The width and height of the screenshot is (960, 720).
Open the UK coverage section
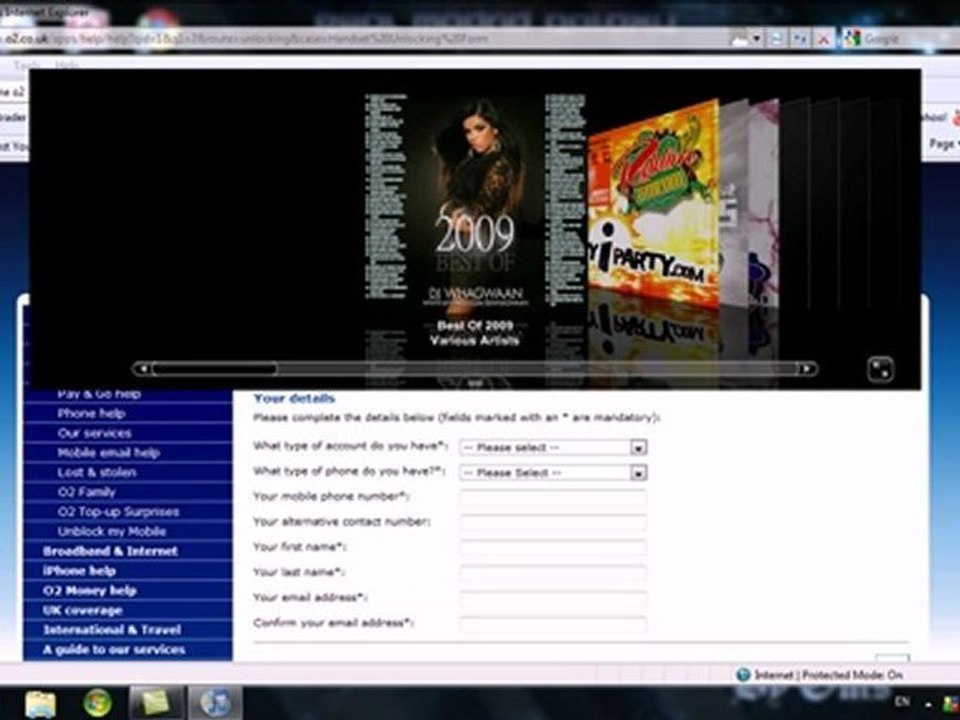point(83,610)
